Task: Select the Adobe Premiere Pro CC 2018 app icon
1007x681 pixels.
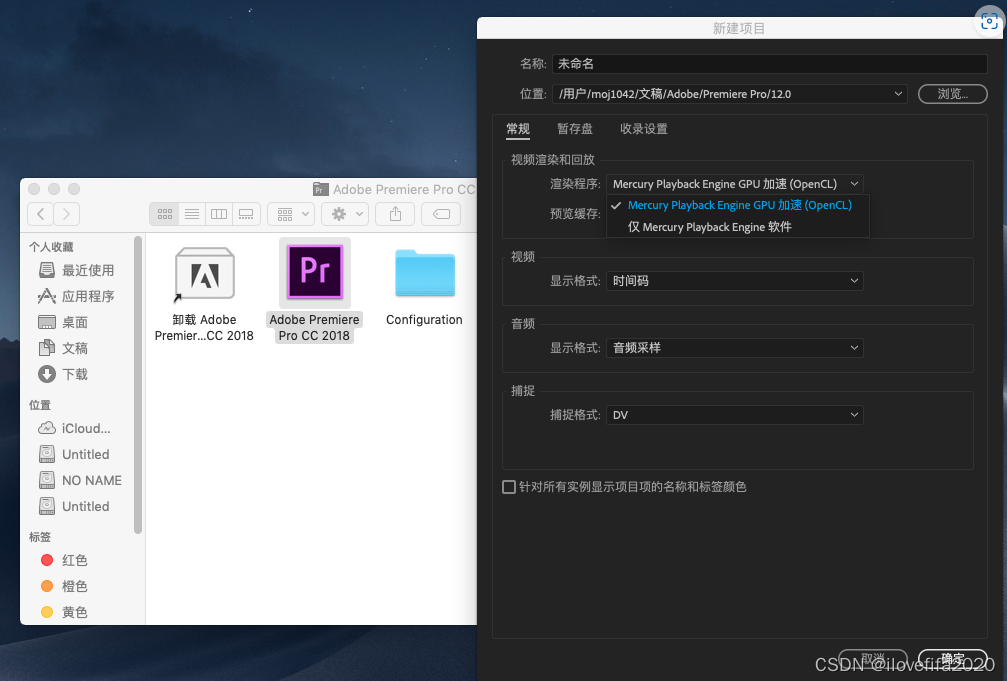Action: click(315, 271)
